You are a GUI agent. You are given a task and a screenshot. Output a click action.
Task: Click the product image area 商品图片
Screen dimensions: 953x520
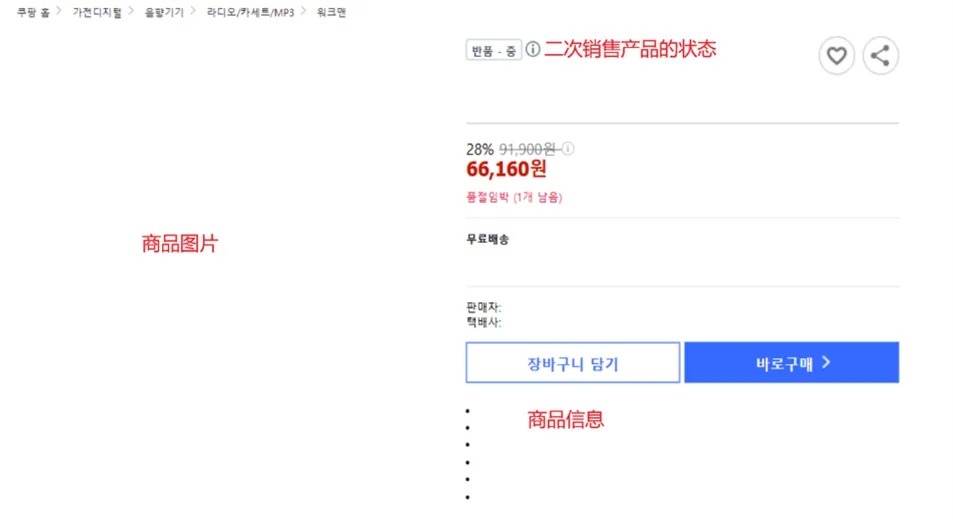180,244
